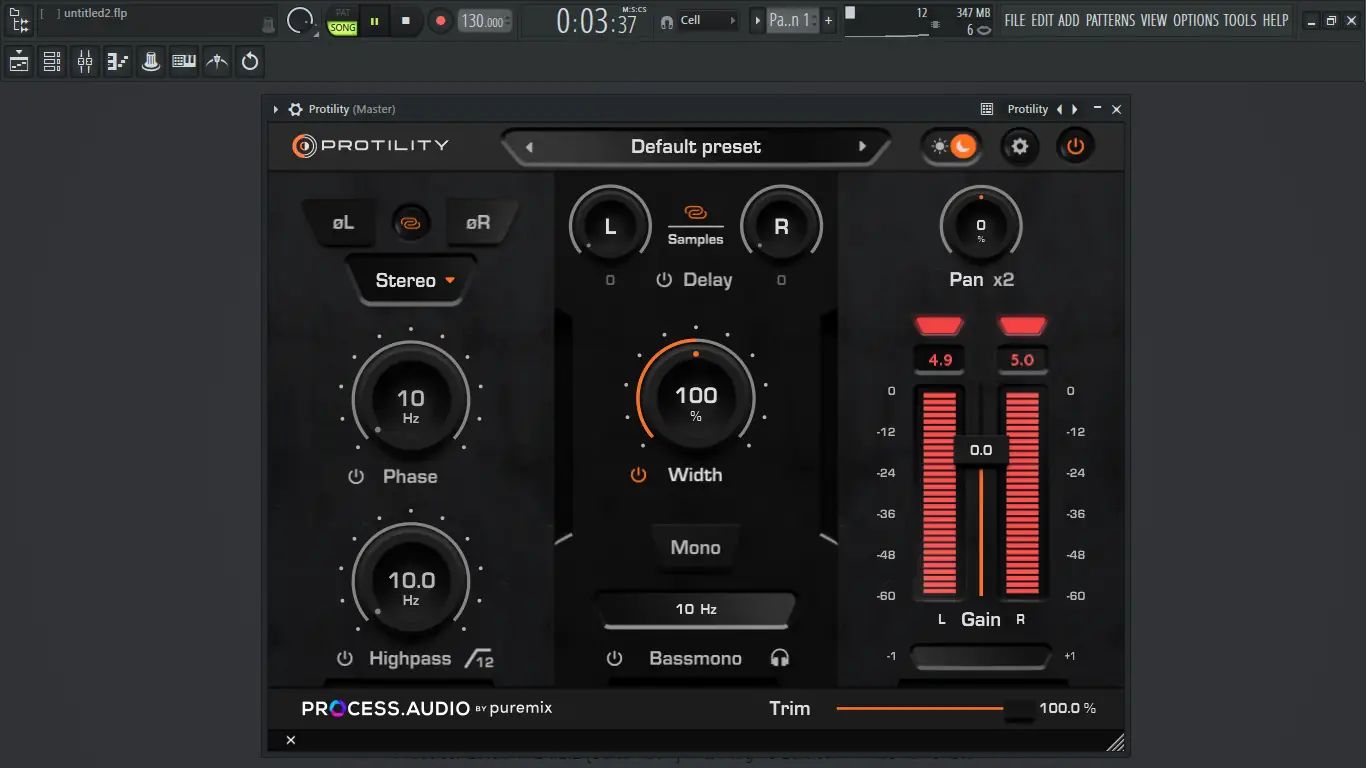Disable the Width power switch
The width and height of the screenshot is (1366, 768).
point(638,475)
